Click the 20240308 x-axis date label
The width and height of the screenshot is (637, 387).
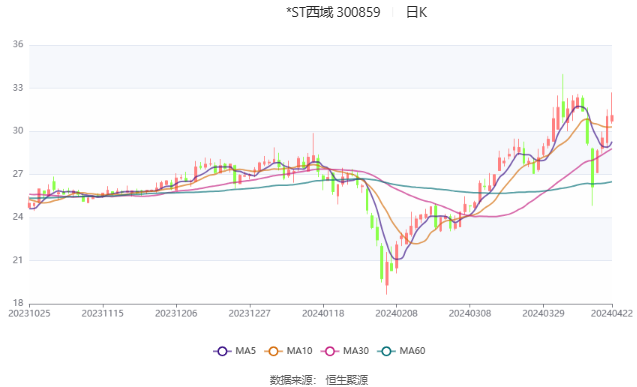click(x=470, y=313)
